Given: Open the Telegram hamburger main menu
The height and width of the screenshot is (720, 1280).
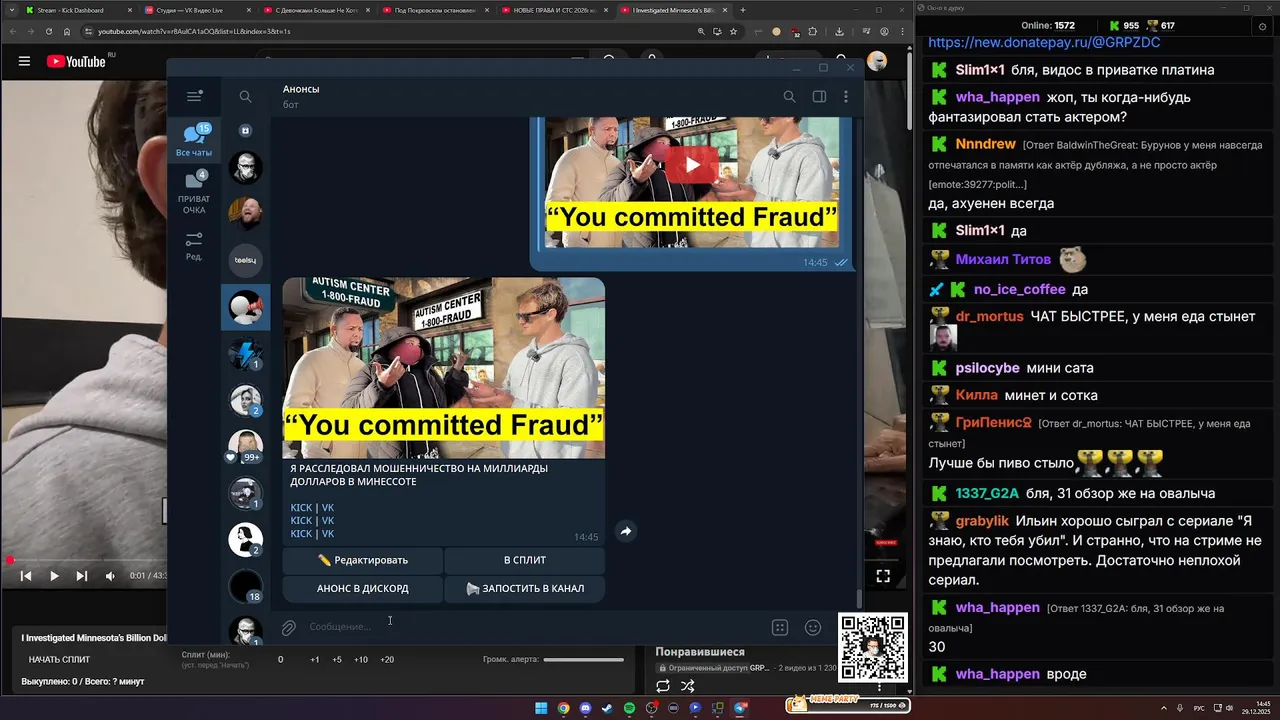Looking at the screenshot, I should (x=194, y=96).
